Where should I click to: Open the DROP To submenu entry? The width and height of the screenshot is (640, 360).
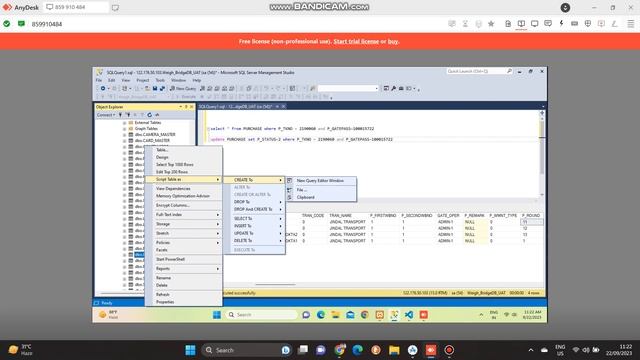coord(254,202)
